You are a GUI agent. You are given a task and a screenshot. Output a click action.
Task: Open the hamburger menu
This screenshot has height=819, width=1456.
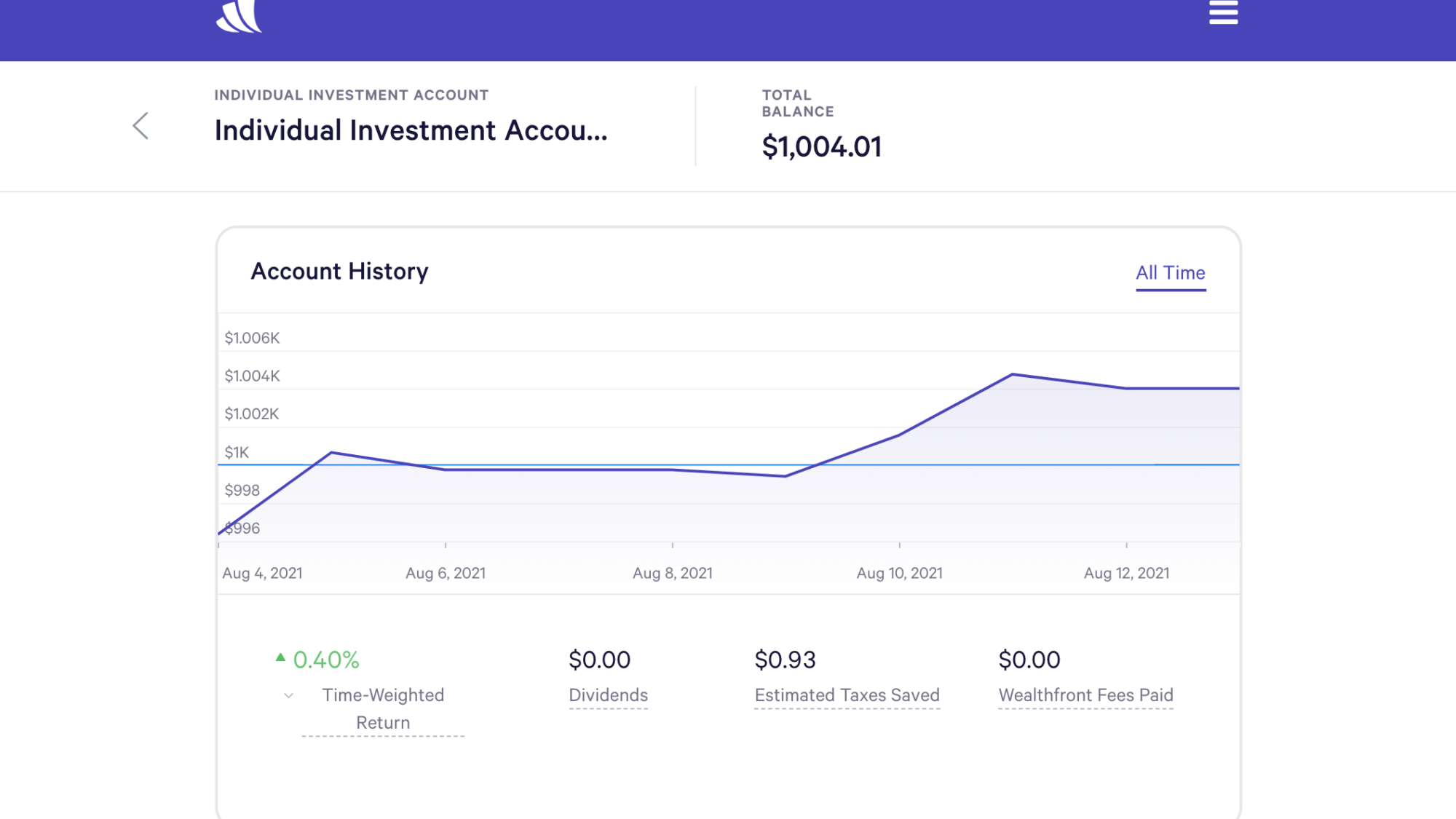click(x=1223, y=12)
